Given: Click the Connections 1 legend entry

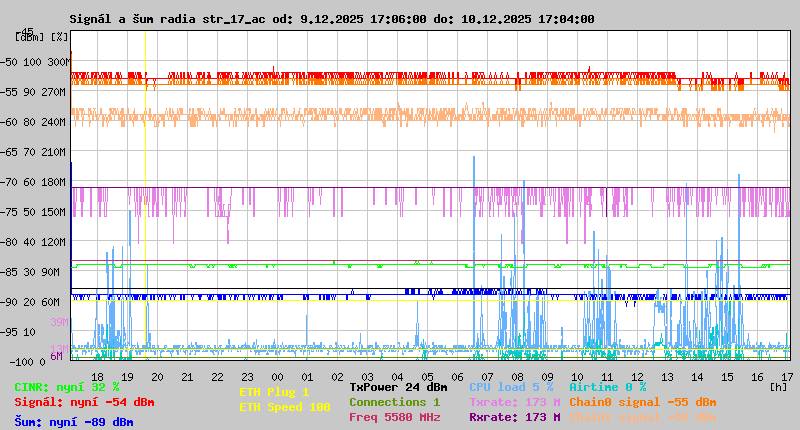Looking at the screenshot, I should tap(394, 402).
